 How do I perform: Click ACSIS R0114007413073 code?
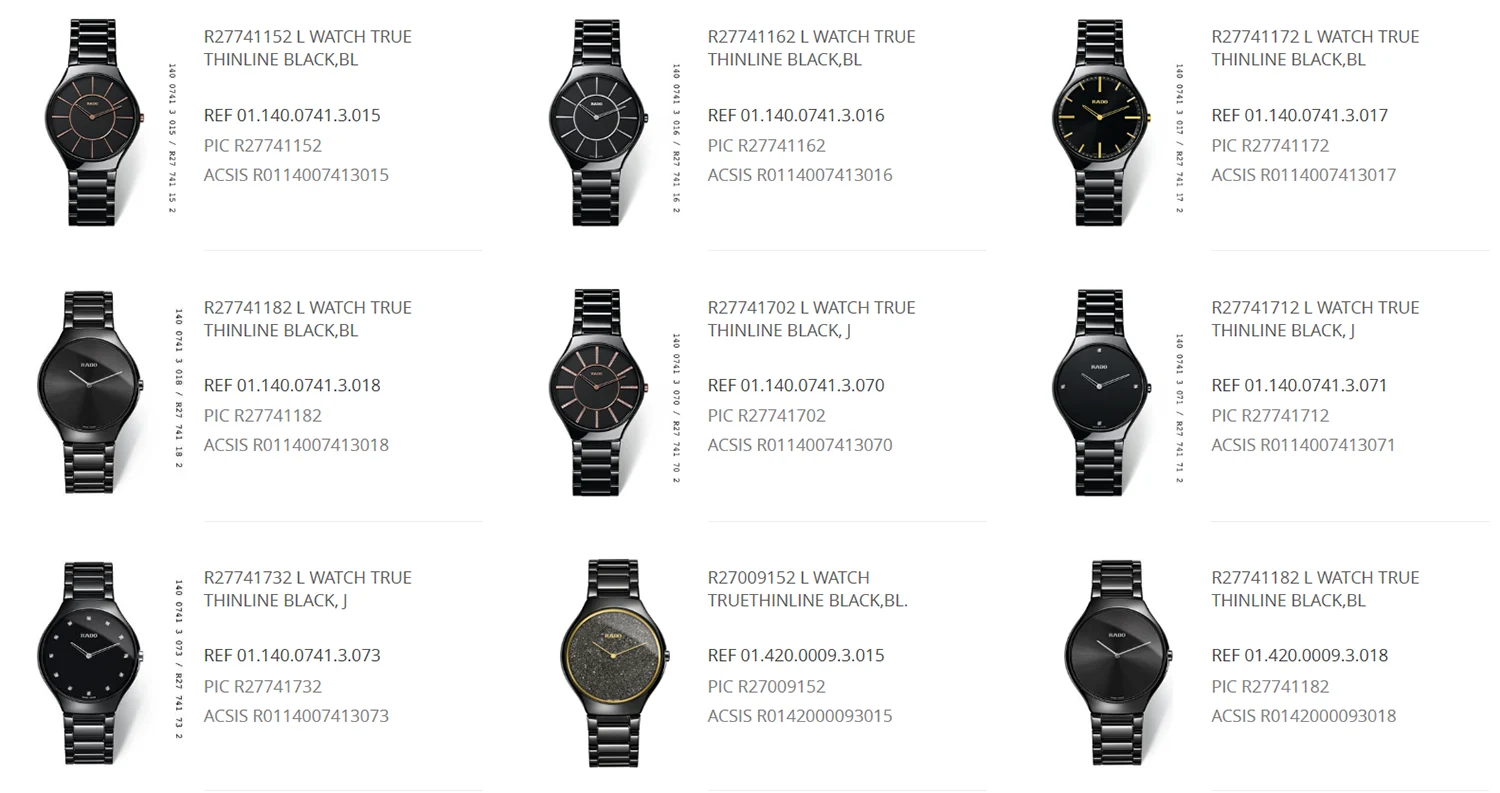(x=296, y=716)
